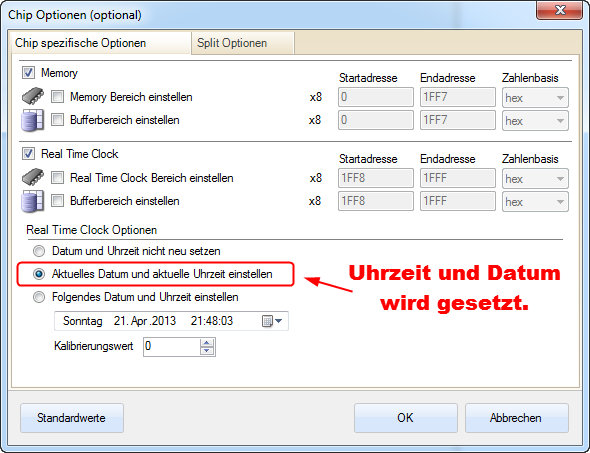Enable Real Time Clock Bereich einstellen checkbox
This screenshot has width=590, height=453.
pos(57,178)
